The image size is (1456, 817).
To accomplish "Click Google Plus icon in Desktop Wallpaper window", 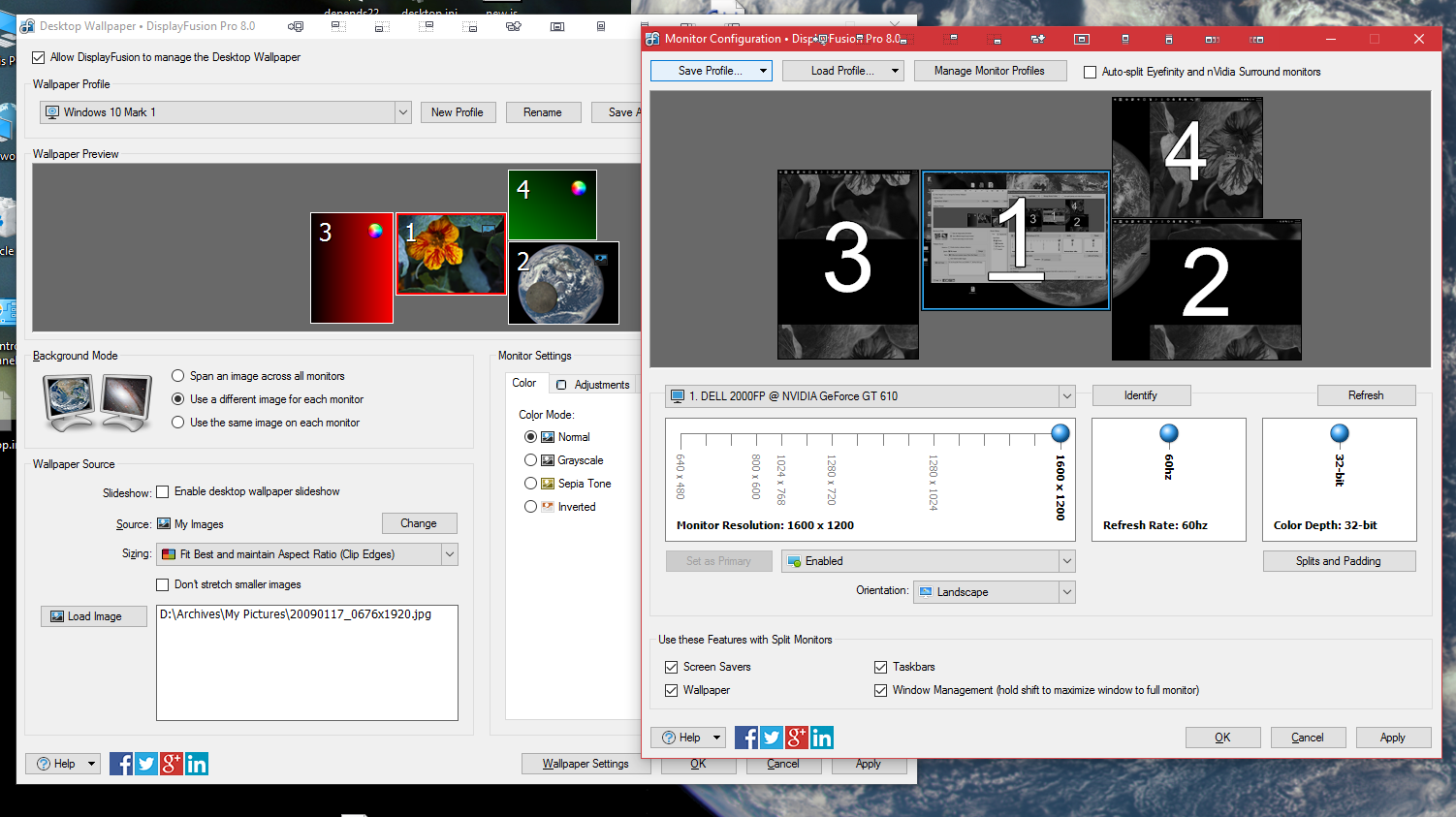I will (x=172, y=764).
